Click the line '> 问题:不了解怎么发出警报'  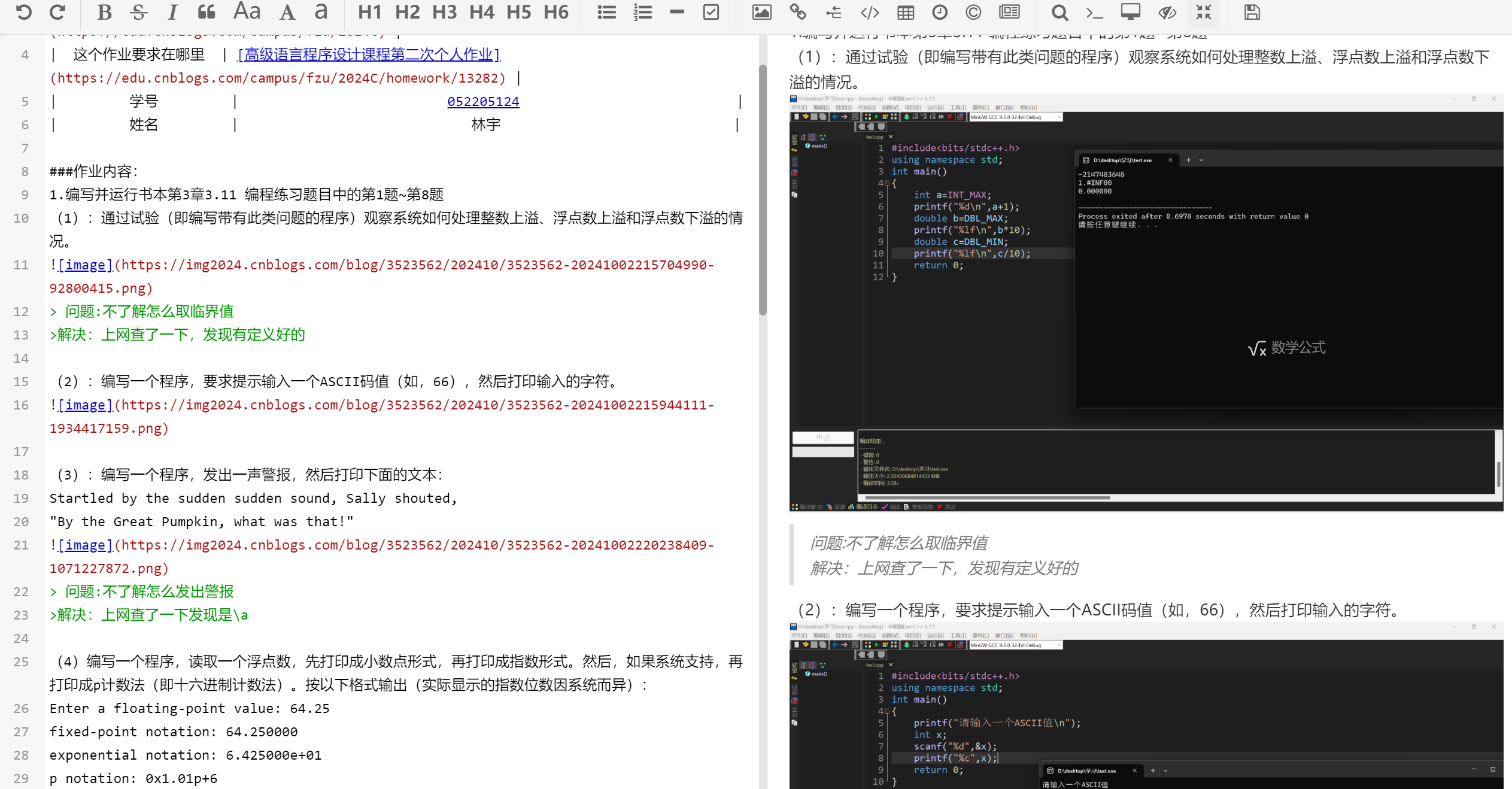click(141, 591)
